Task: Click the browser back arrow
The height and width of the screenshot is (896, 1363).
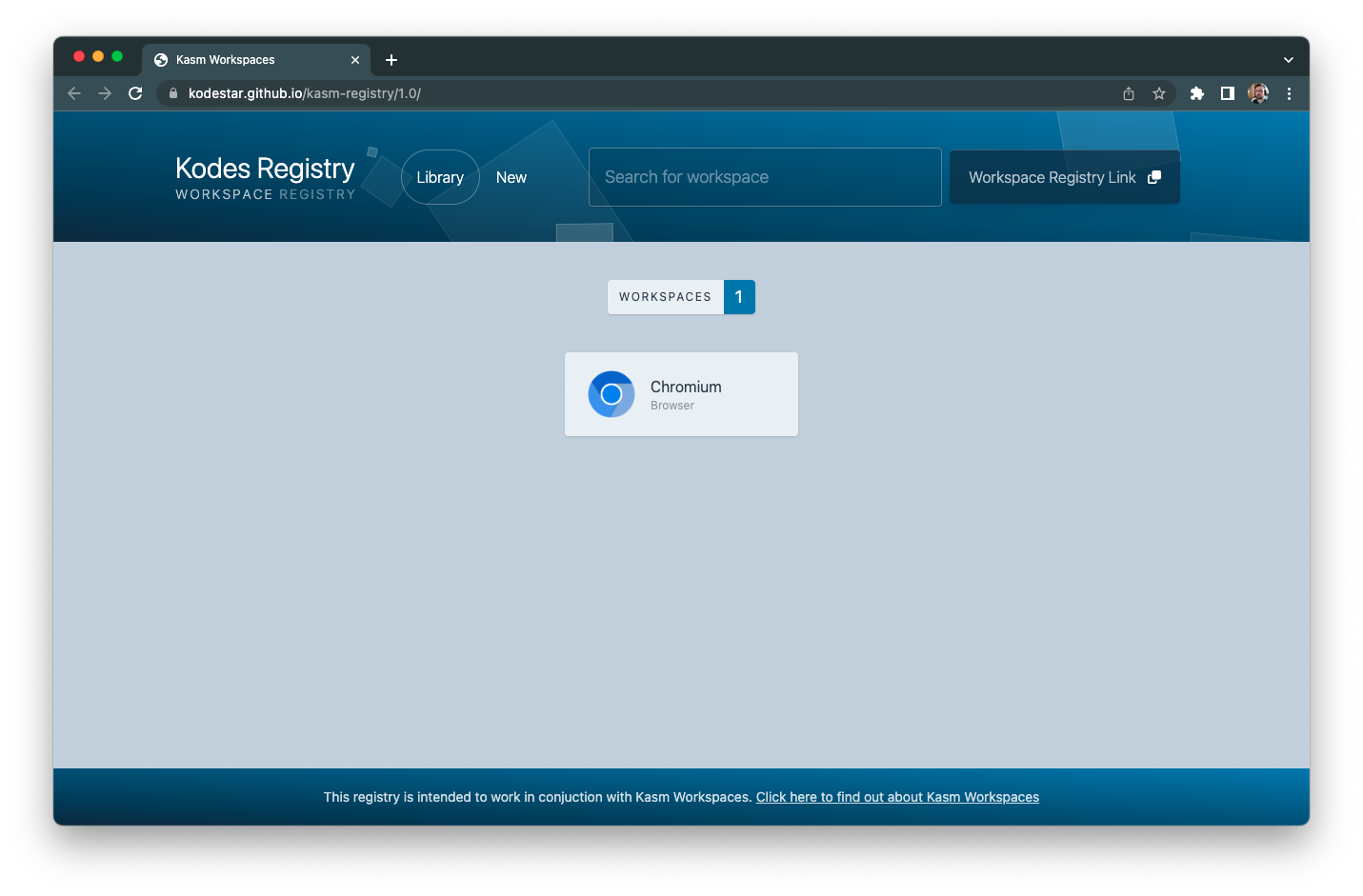Action: tap(74, 93)
